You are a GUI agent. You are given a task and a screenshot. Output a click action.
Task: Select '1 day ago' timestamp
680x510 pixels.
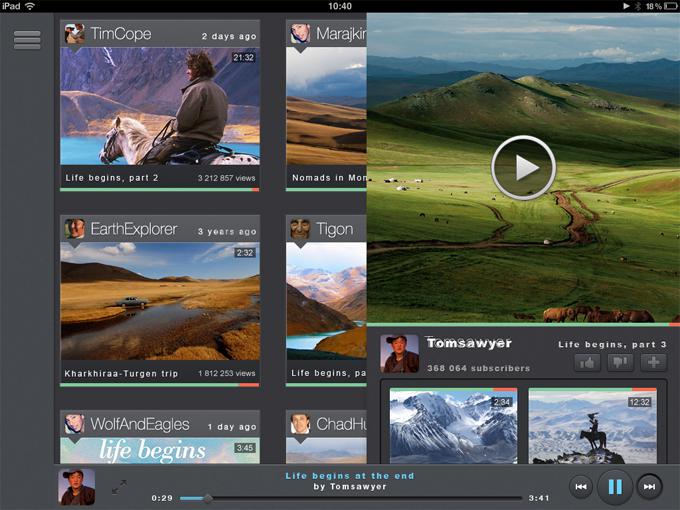click(x=232, y=427)
